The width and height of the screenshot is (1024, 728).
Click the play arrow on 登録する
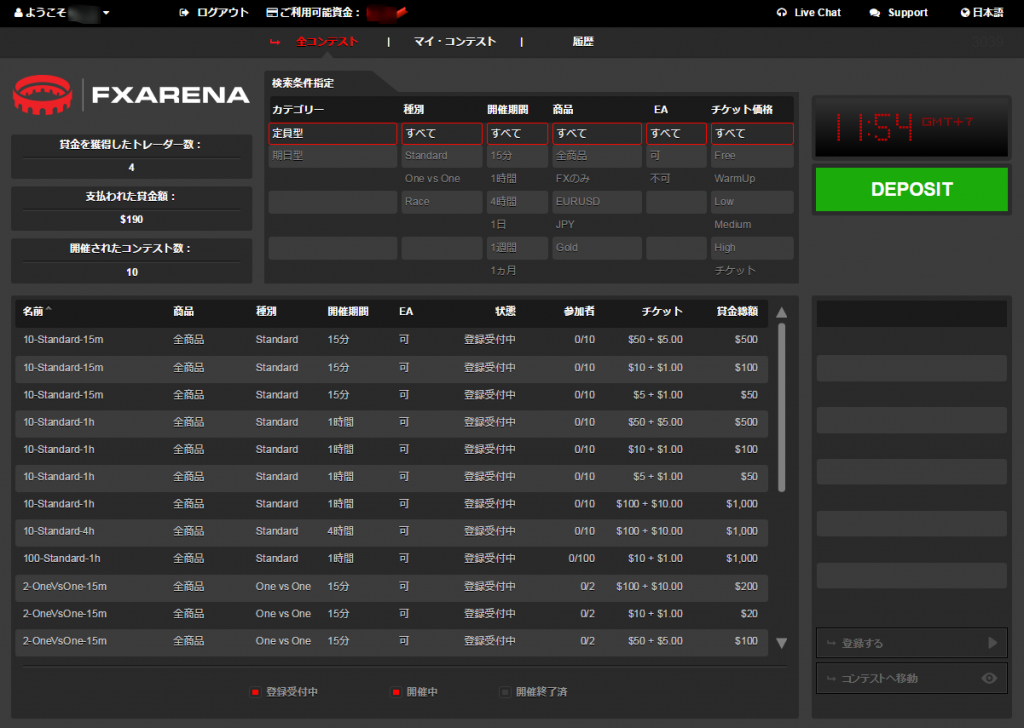pos(992,643)
